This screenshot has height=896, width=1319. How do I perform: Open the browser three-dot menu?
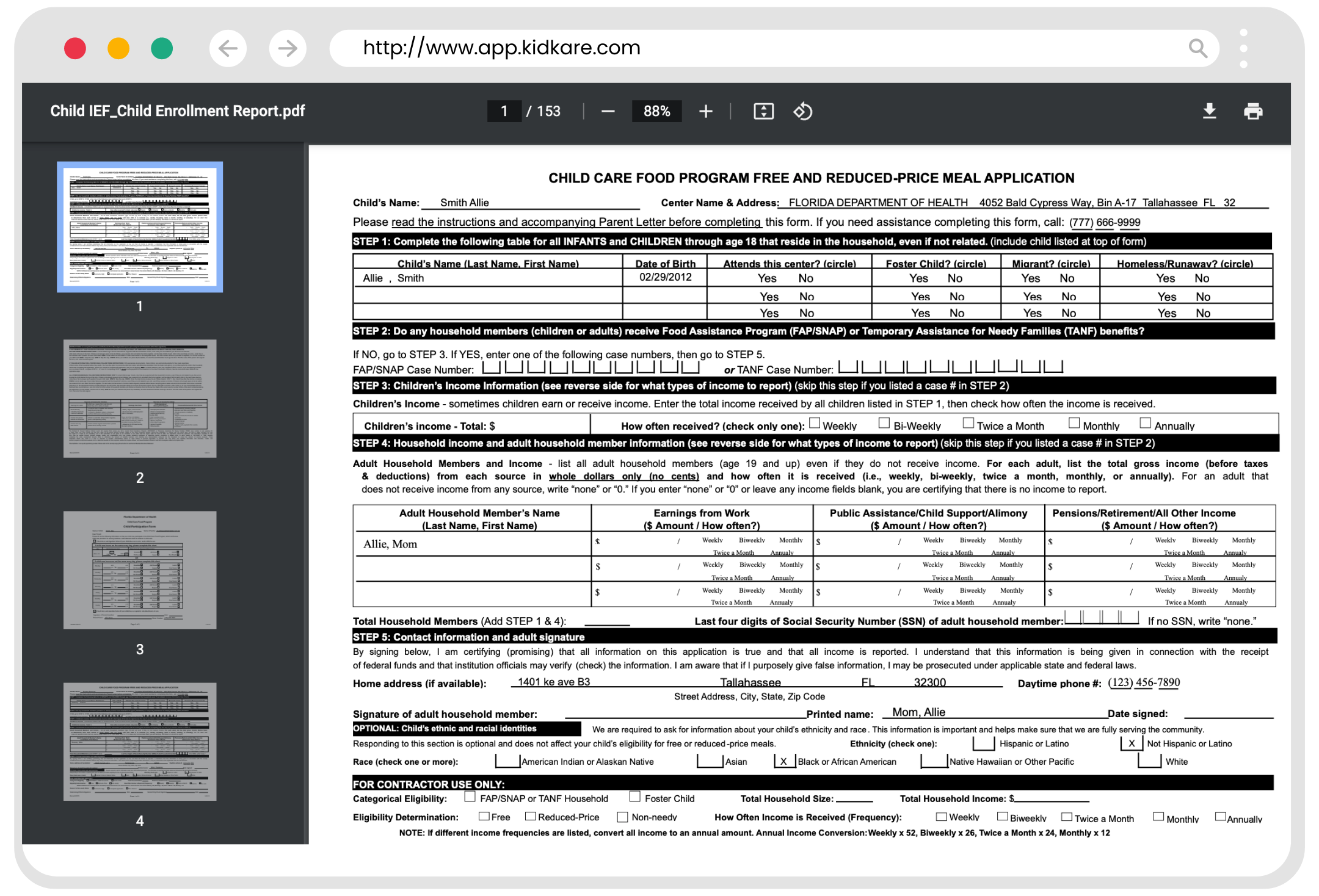click(1243, 48)
